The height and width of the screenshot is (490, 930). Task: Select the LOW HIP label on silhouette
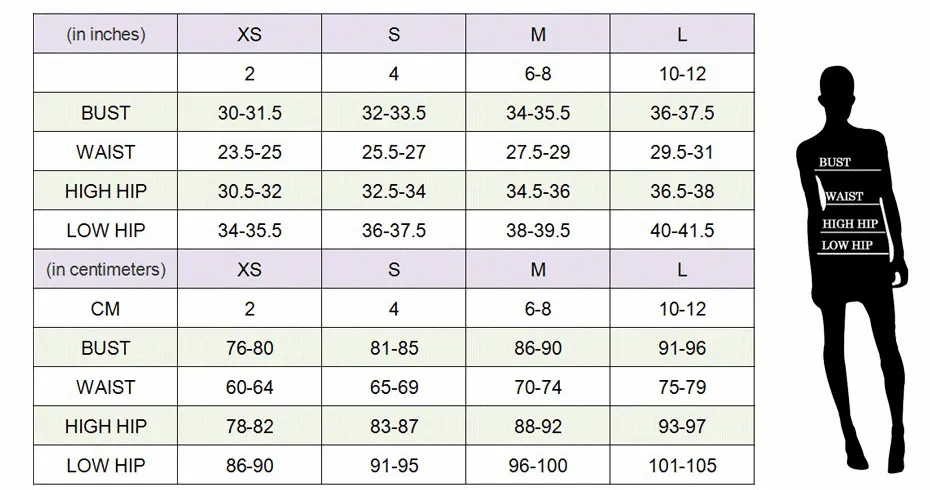coord(847,245)
